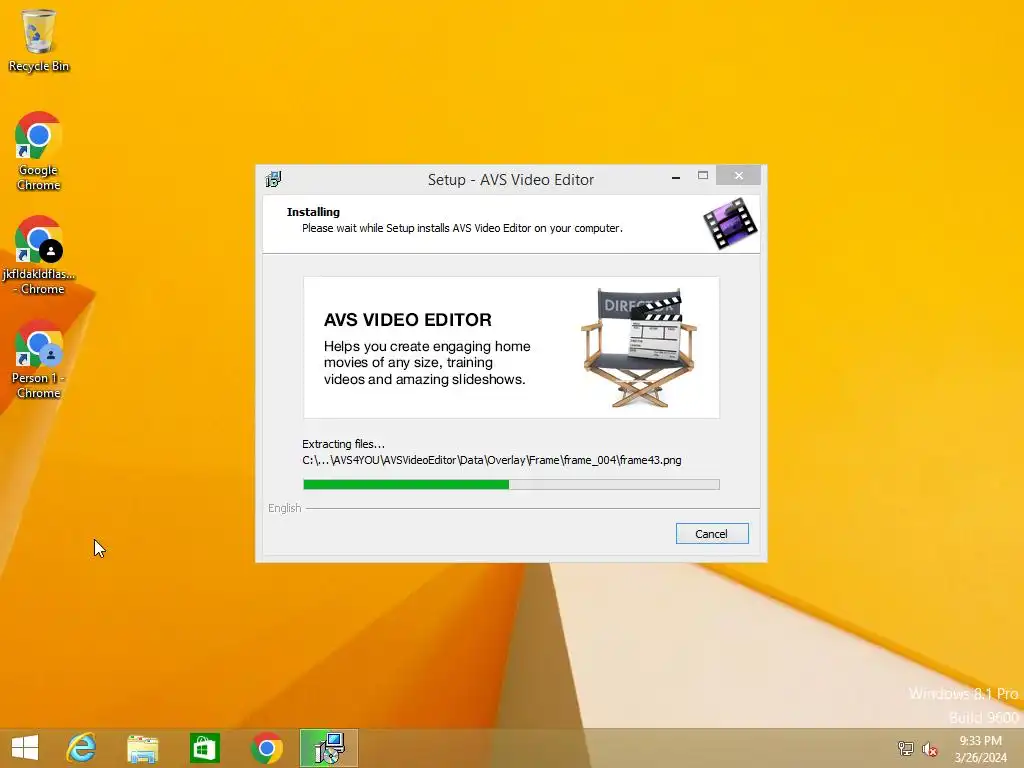Click the 'English' language label
The width and height of the screenshot is (1024, 768).
click(x=285, y=508)
